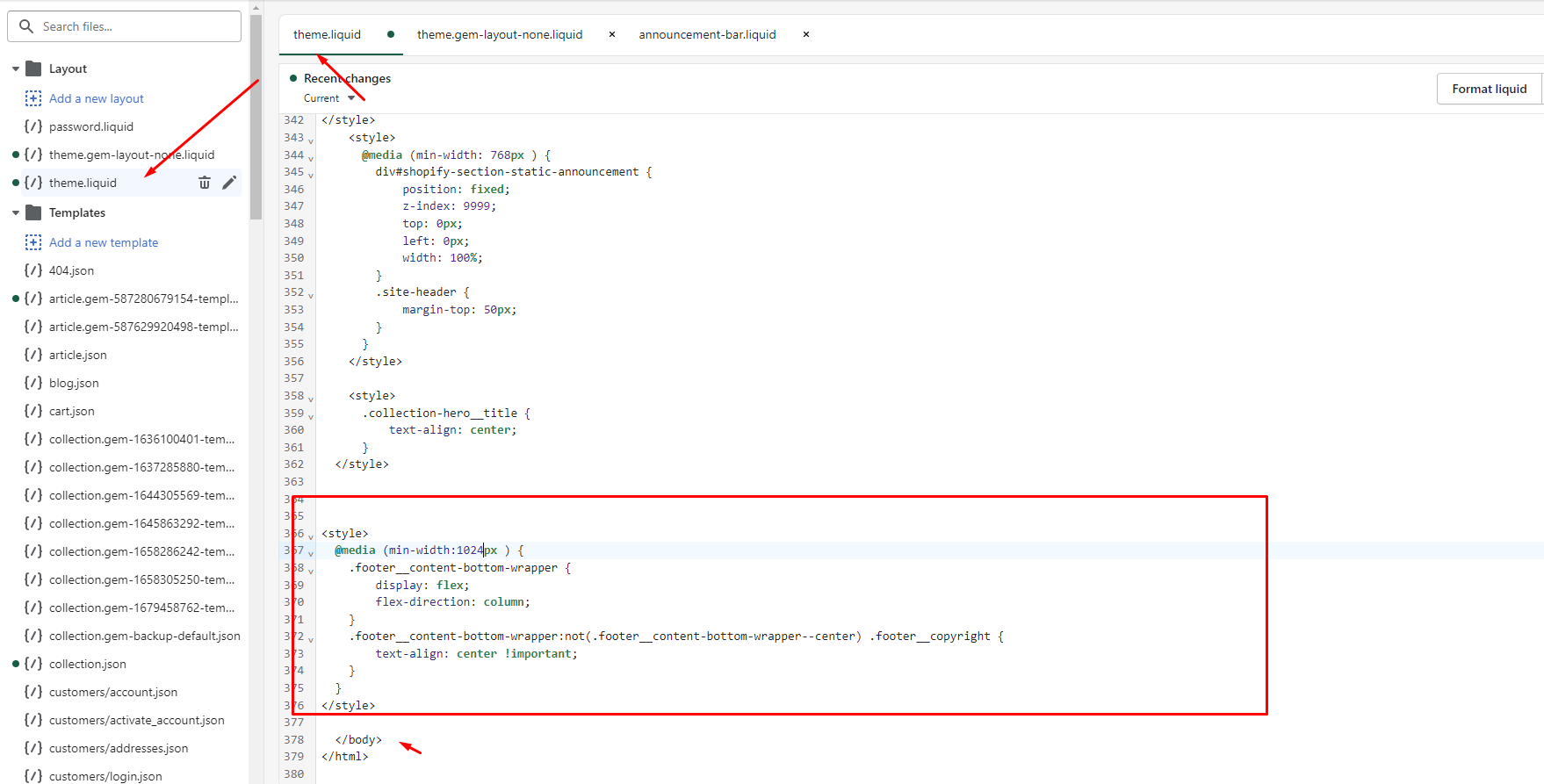Open article.json template

(78, 355)
